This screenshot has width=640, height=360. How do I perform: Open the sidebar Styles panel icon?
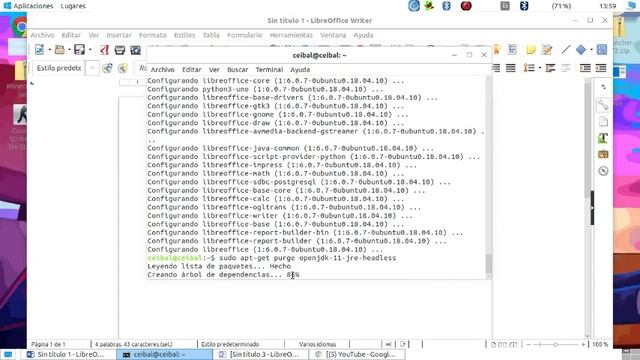(x=603, y=138)
